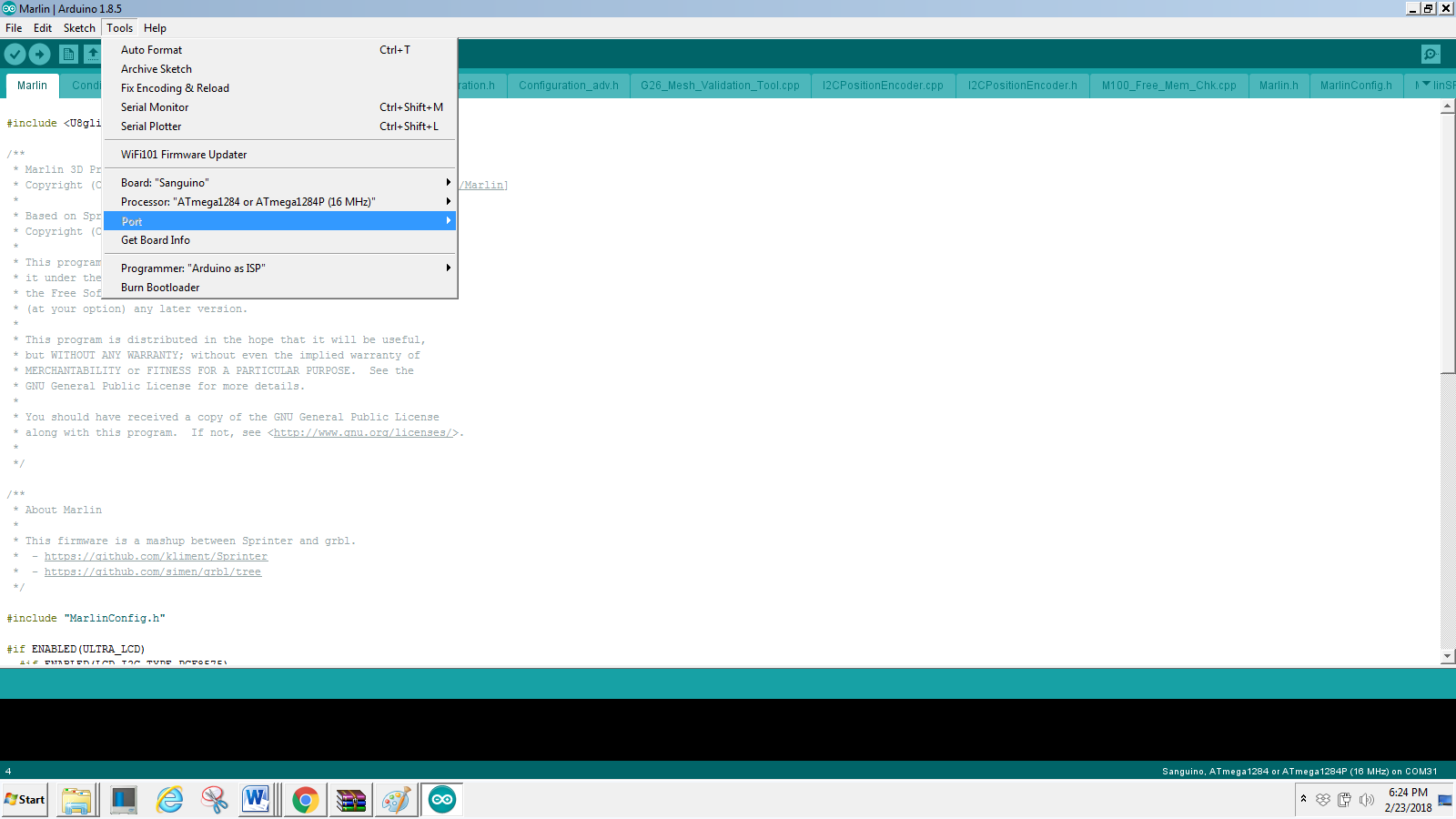Viewport: 1456px width, 819px height.
Task: Show hidden system tray icons
Action: [1303, 799]
